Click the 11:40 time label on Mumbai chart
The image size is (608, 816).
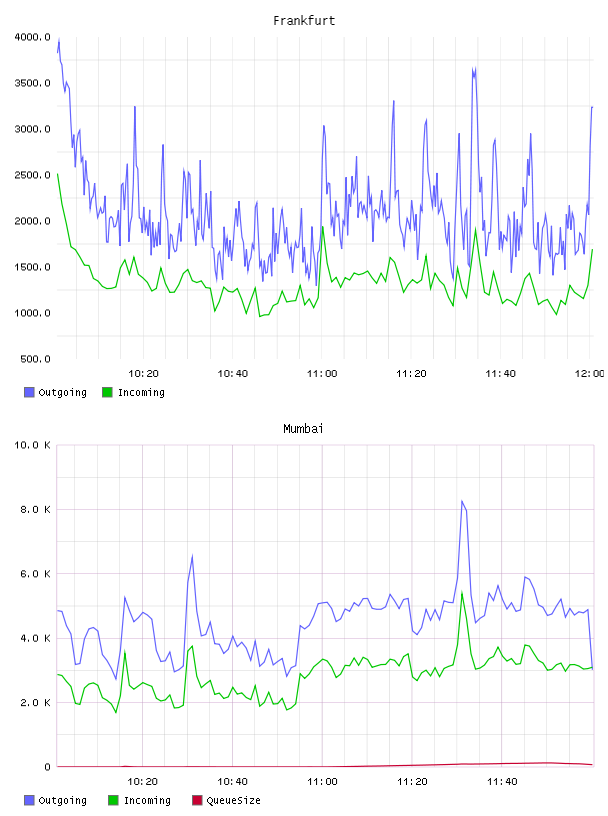tap(502, 782)
